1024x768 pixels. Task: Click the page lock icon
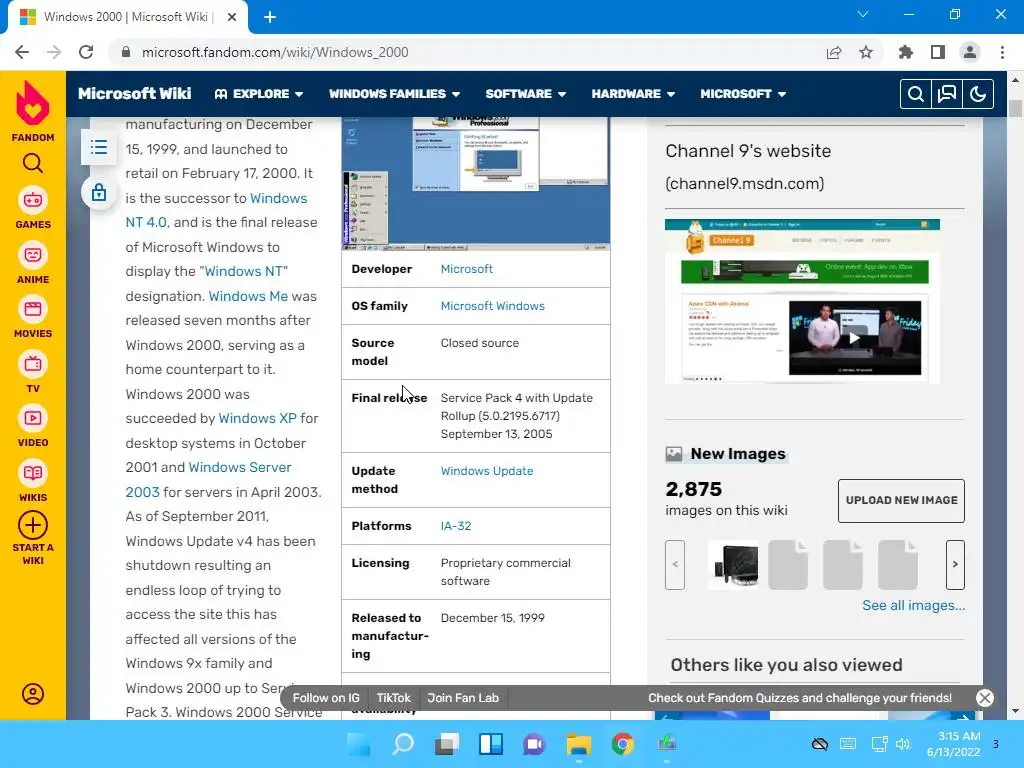99,193
